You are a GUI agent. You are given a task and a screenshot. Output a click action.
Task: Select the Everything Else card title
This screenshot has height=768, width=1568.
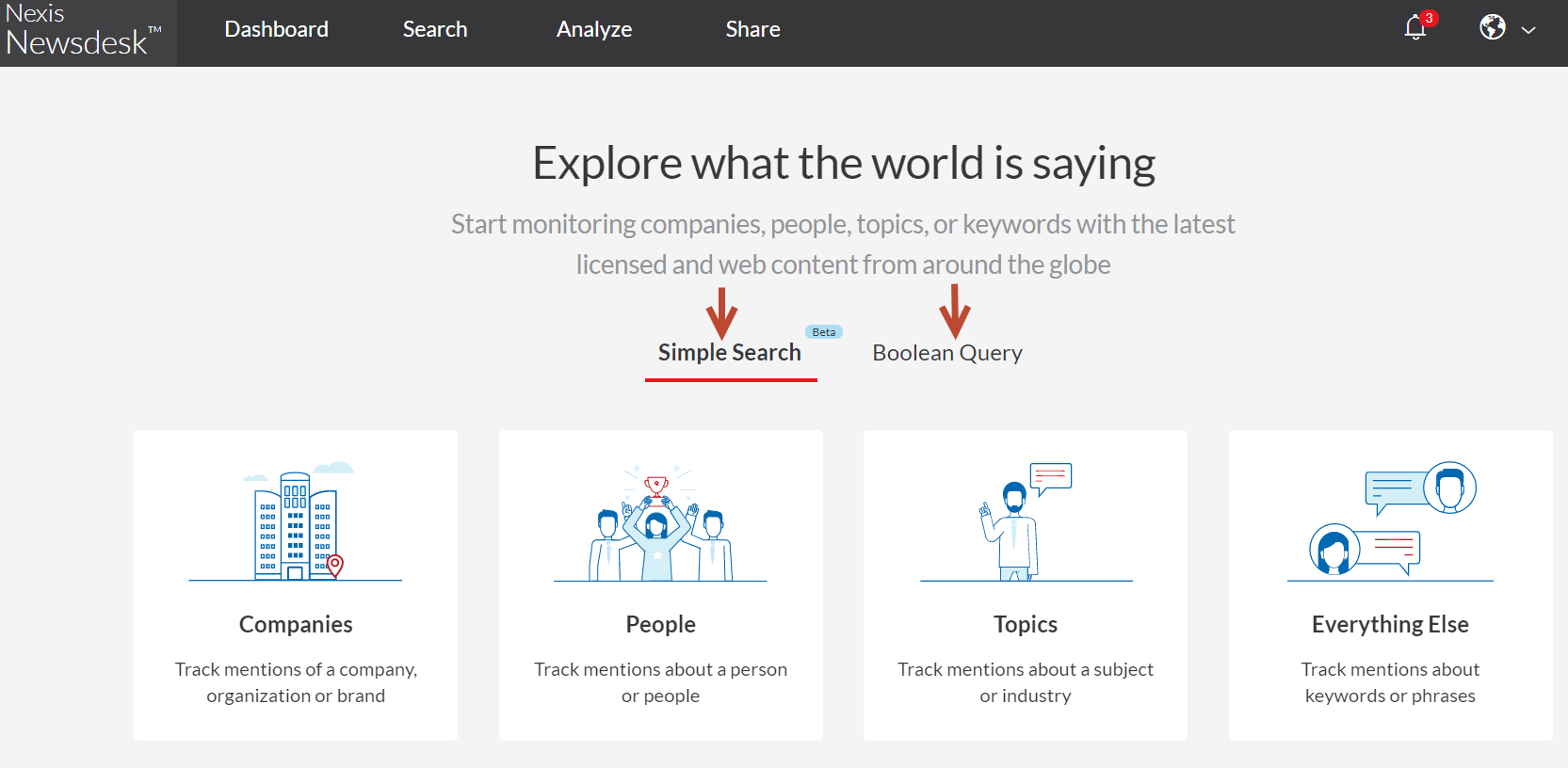(1390, 624)
